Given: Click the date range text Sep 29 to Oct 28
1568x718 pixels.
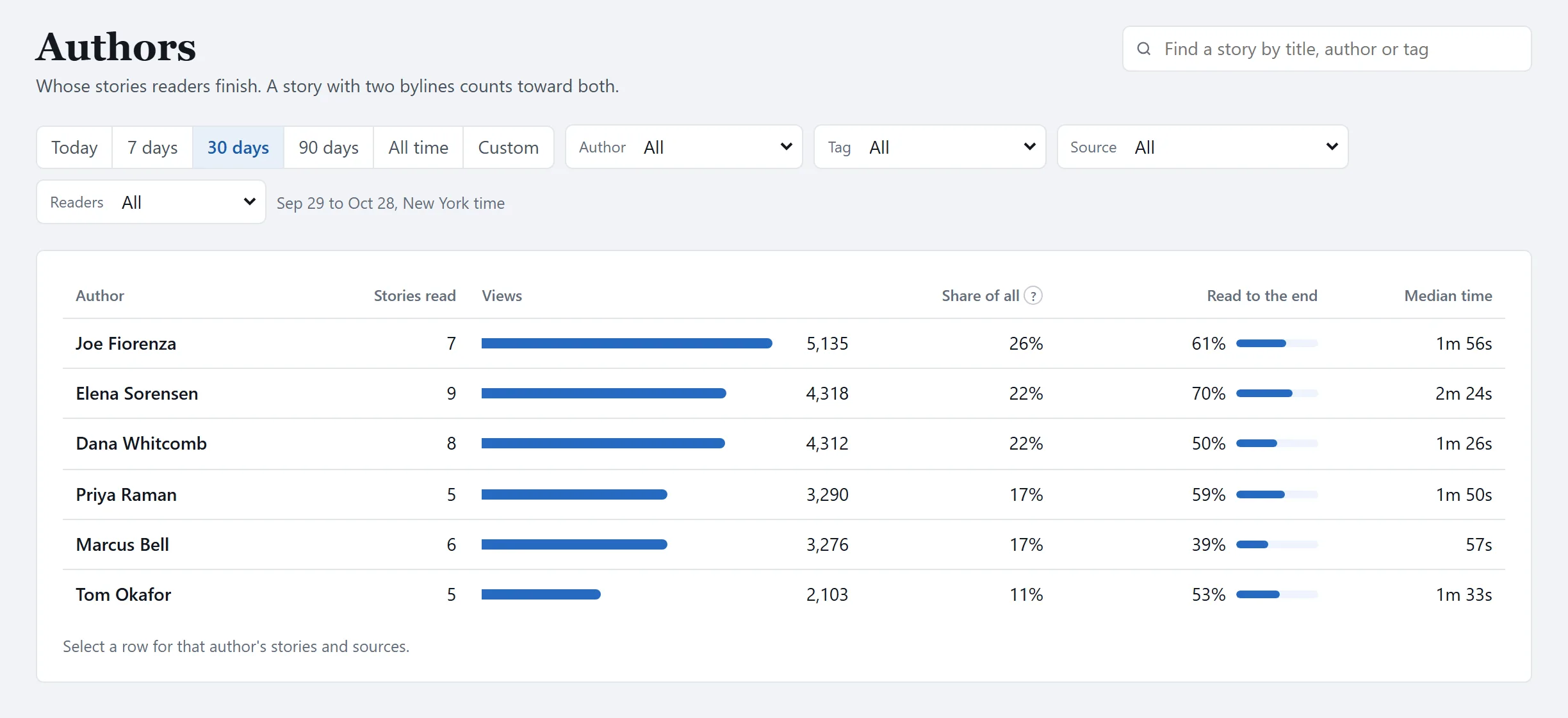Looking at the screenshot, I should [391, 203].
